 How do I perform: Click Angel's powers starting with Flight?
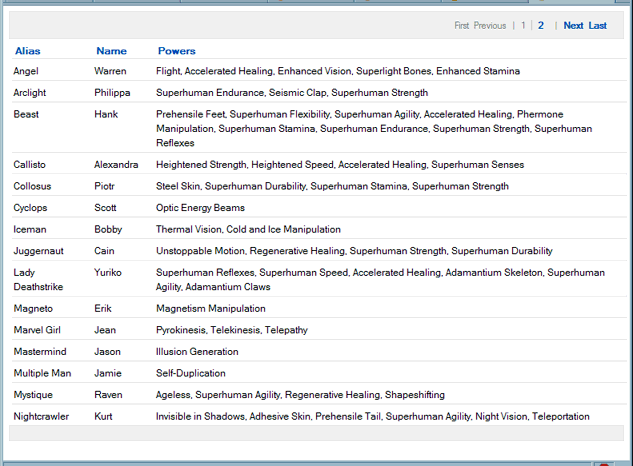point(338,71)
